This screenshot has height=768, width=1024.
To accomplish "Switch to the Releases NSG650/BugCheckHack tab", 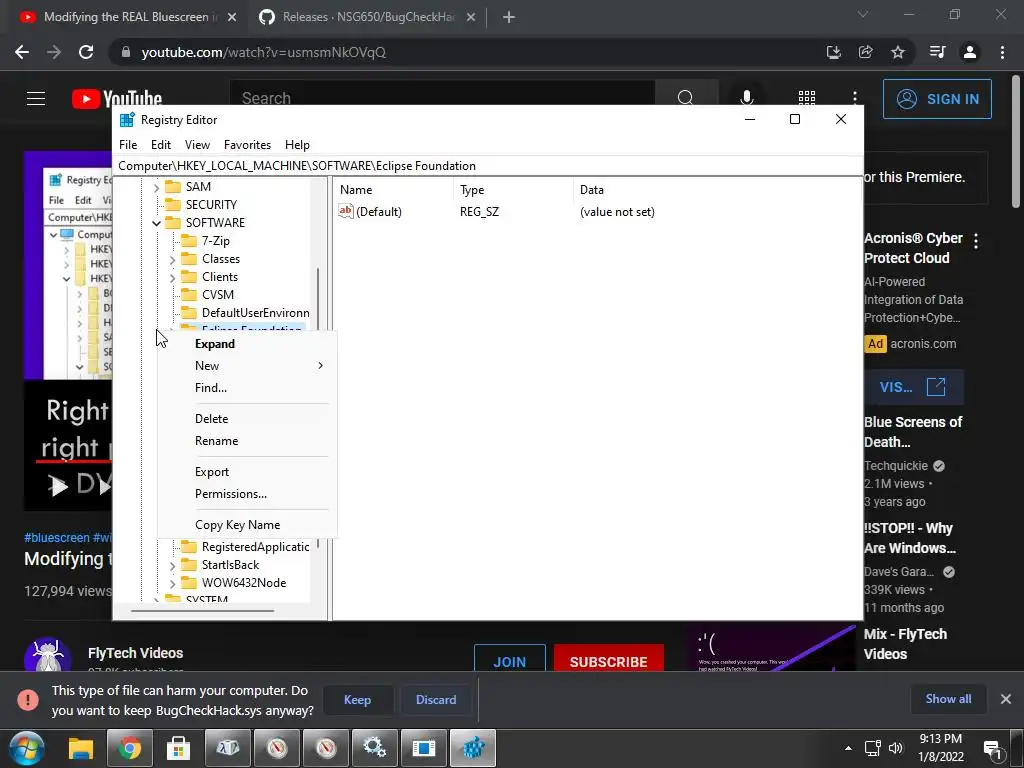I will point(368,18).
